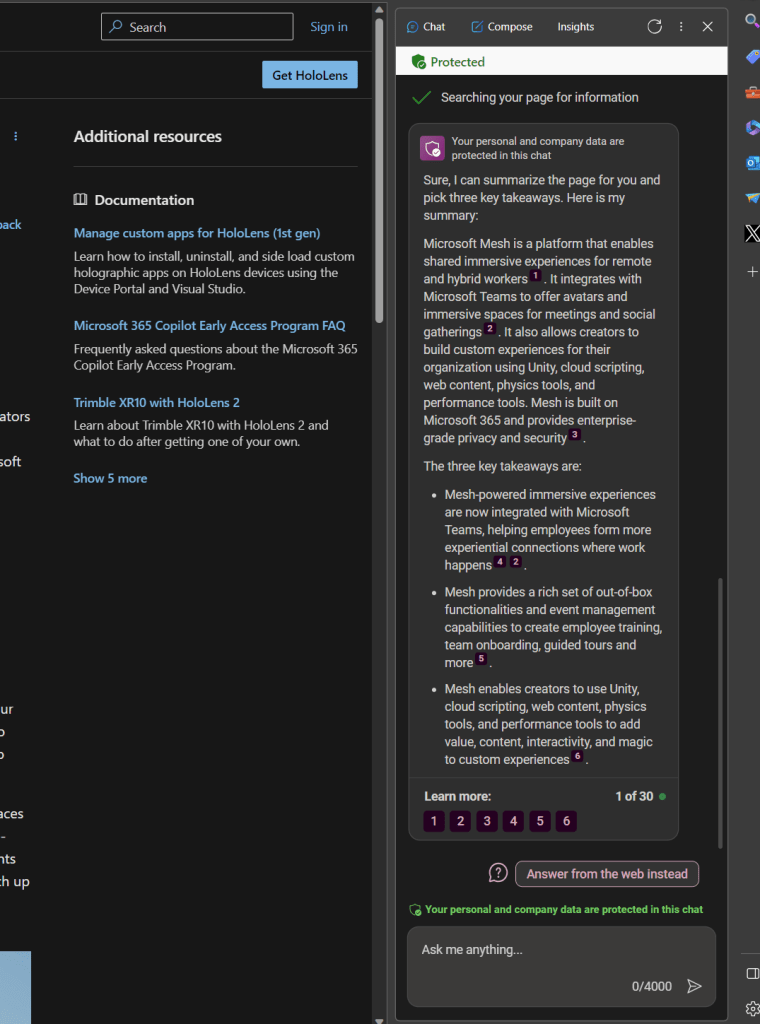This screenshot has height=1024, width=760.
Task: Open the Shopping tag icon in sidebar
Action: (752, 58)
